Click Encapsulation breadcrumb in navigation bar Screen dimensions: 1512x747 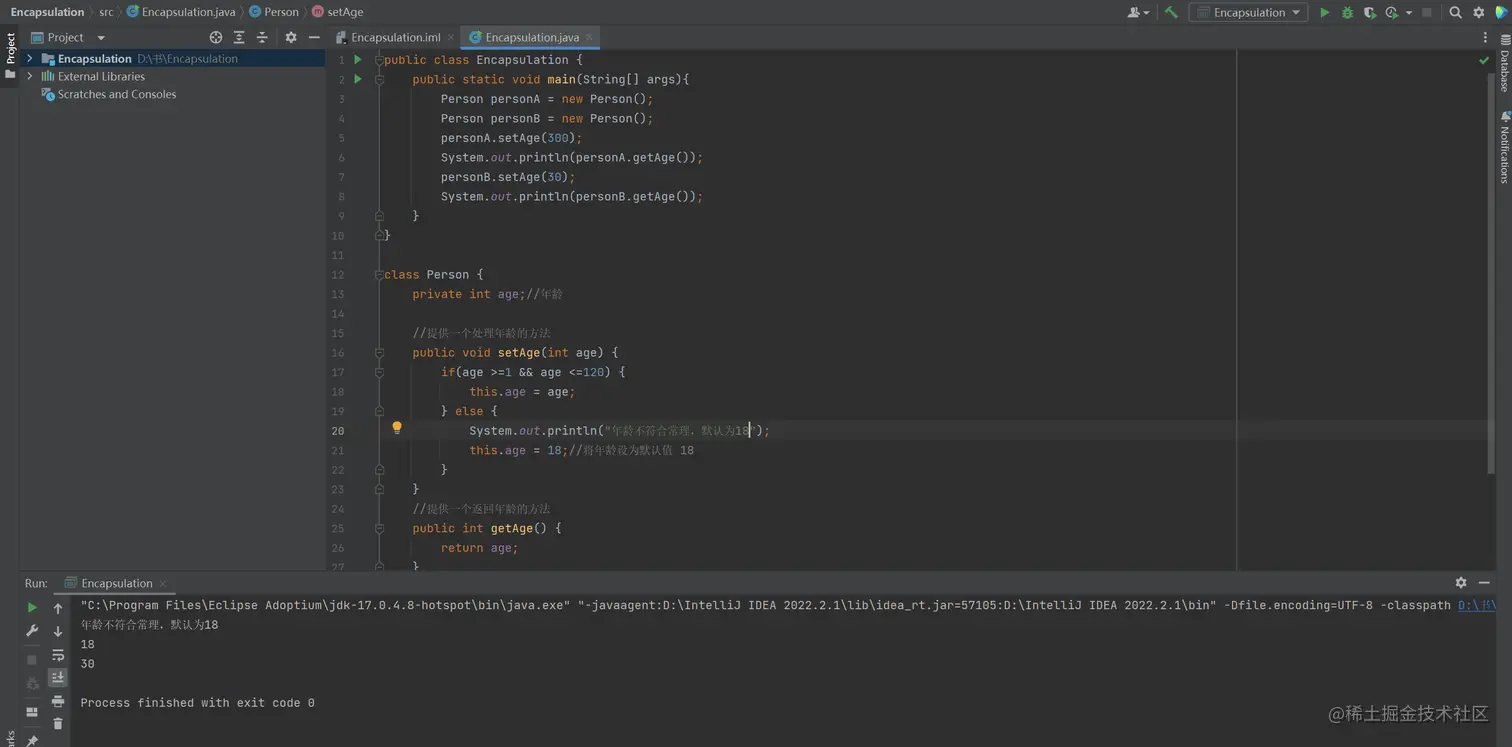(47, 12)
